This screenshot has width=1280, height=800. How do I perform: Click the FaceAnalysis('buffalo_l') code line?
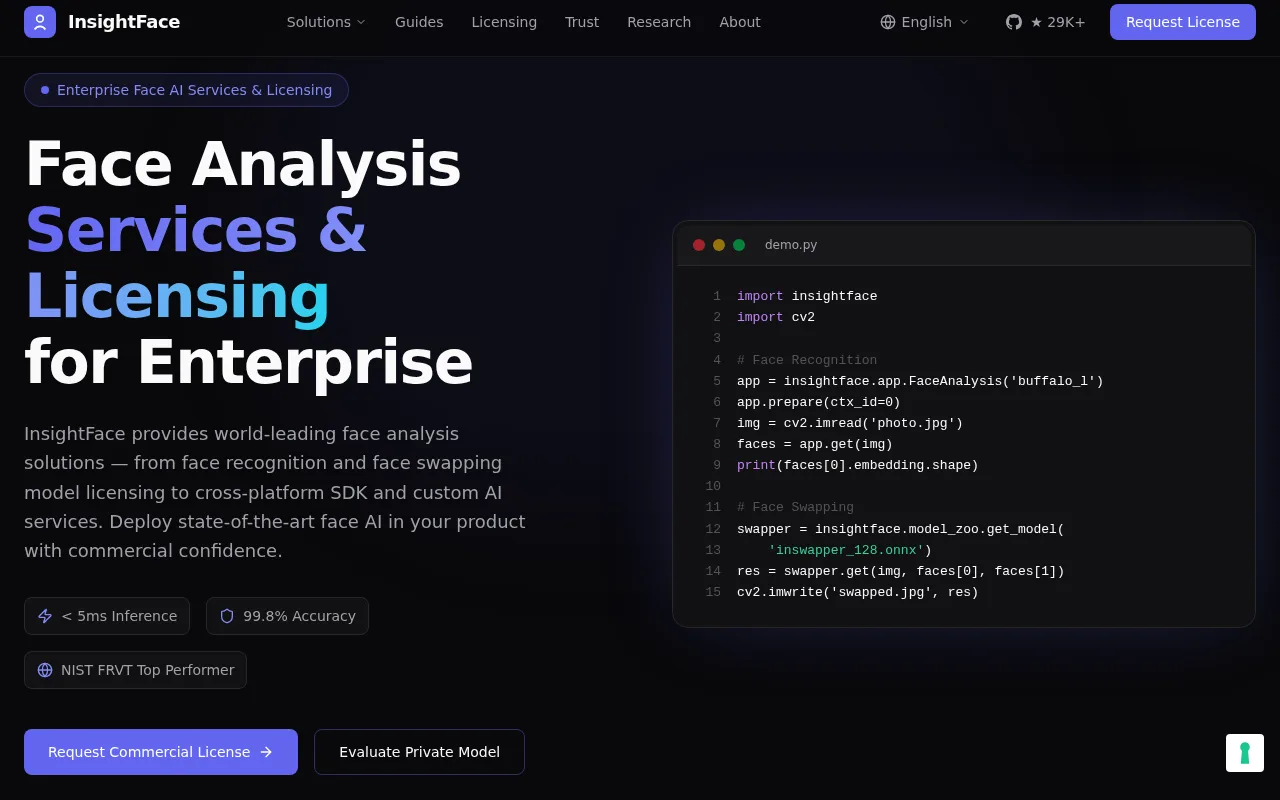(920, 381)
